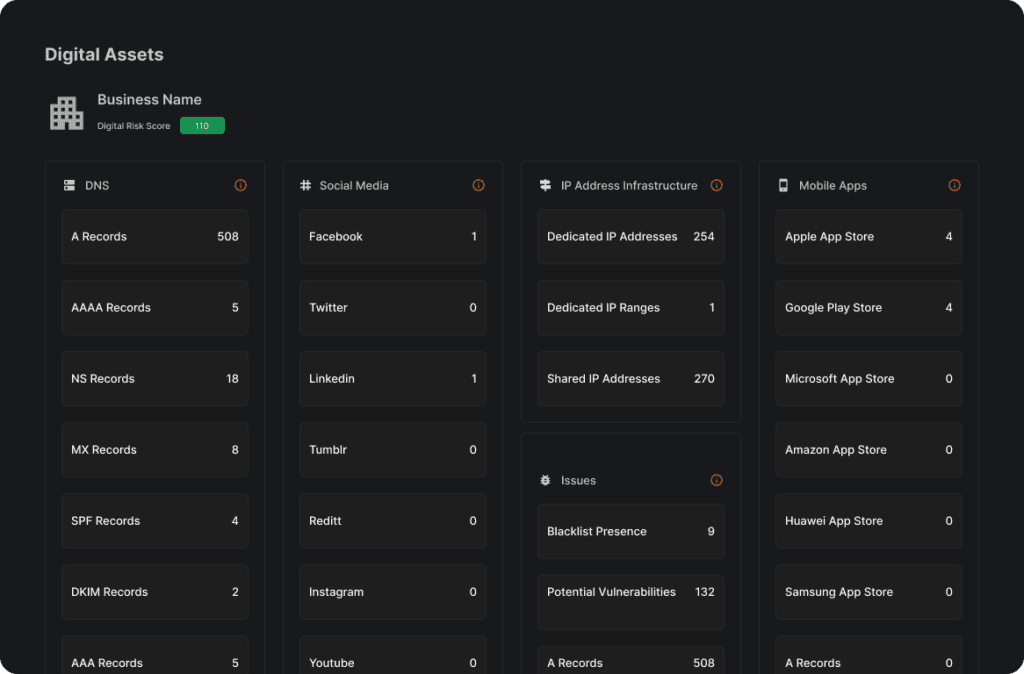This screenshot has height=674, width=1024.
Task: Select the Google Play Store row
Action: (868, 308)
